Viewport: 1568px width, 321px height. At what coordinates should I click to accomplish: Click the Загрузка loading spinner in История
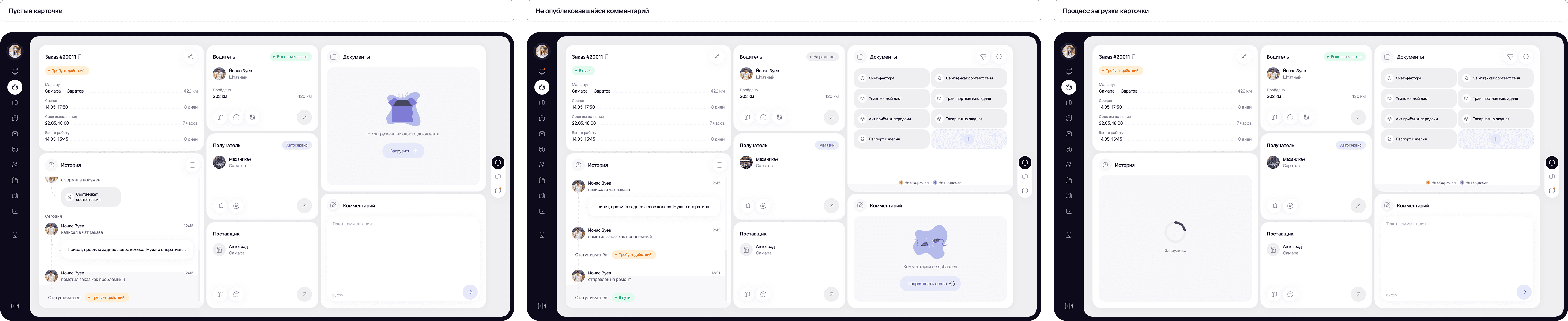pyautogui.click(x=1175, y=232)
